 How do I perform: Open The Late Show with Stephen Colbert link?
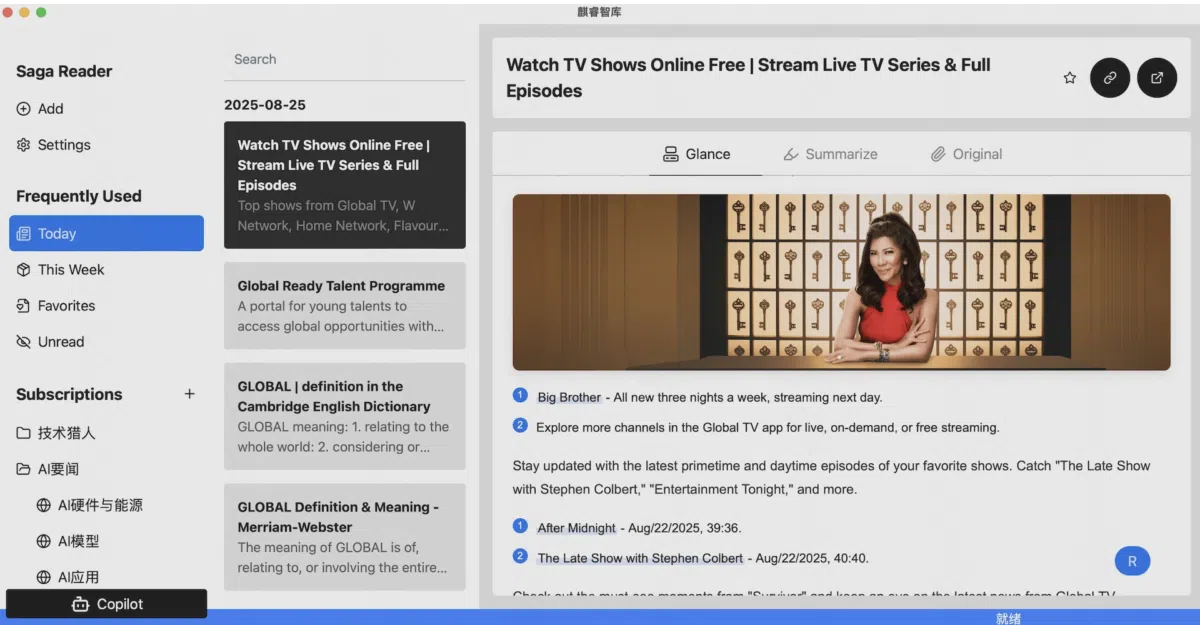(640, 558)
